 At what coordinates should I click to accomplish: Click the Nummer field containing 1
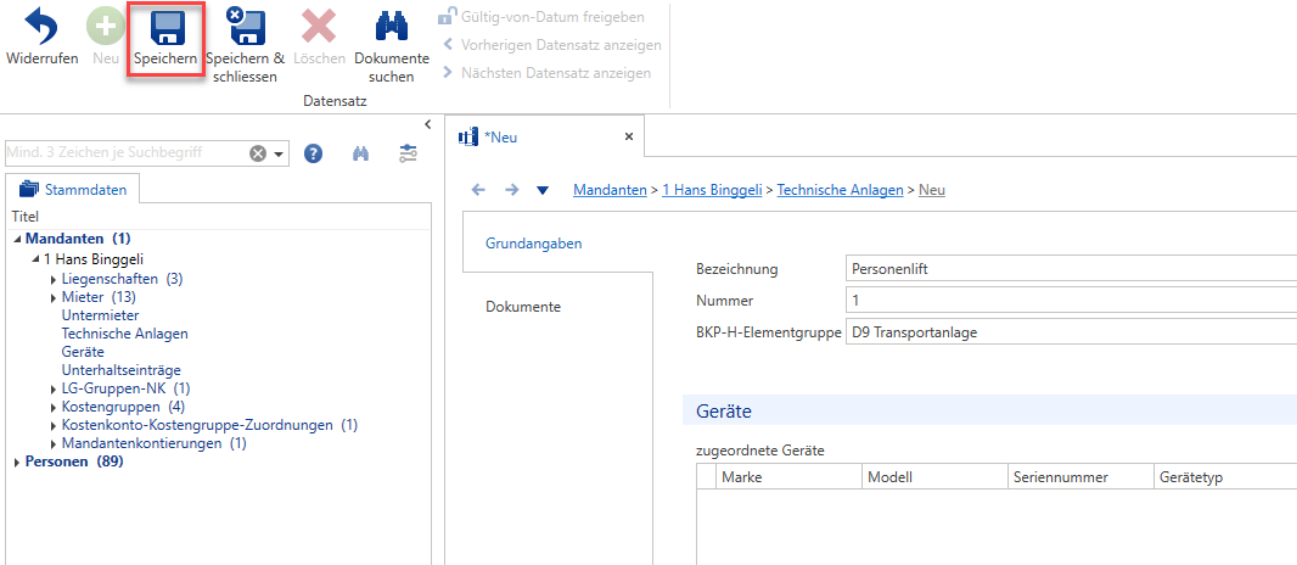(x=1071, y=300)
